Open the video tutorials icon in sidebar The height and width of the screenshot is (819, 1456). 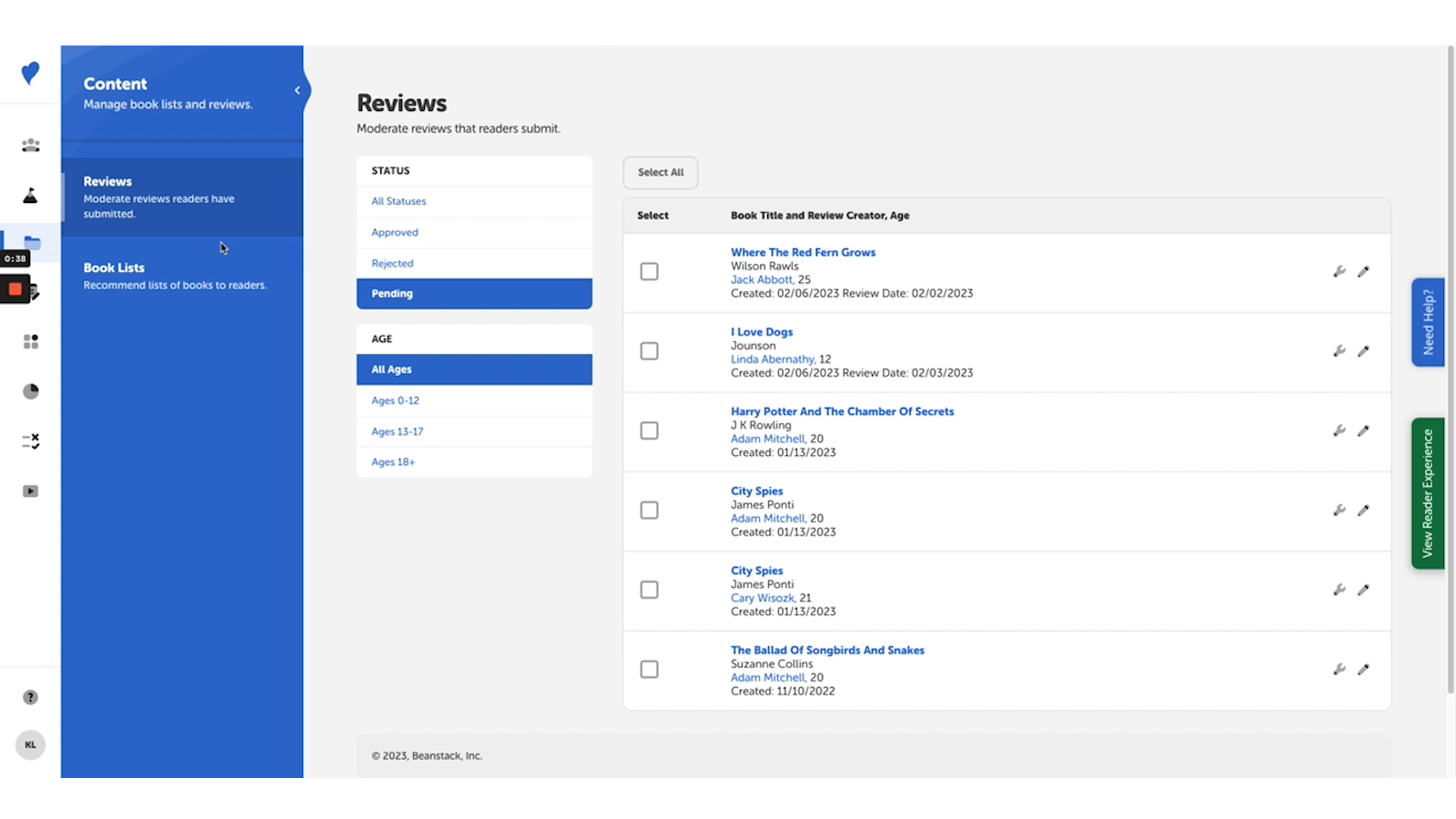click(x=30, y=490)
